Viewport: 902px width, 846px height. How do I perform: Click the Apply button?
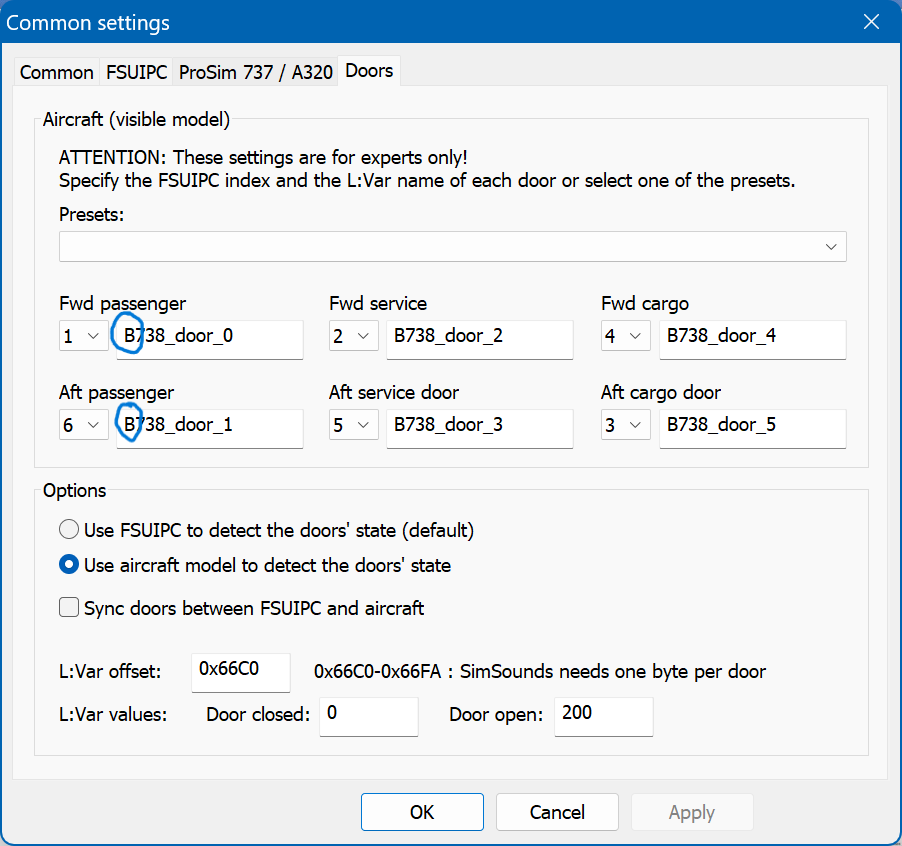(692, 812)
